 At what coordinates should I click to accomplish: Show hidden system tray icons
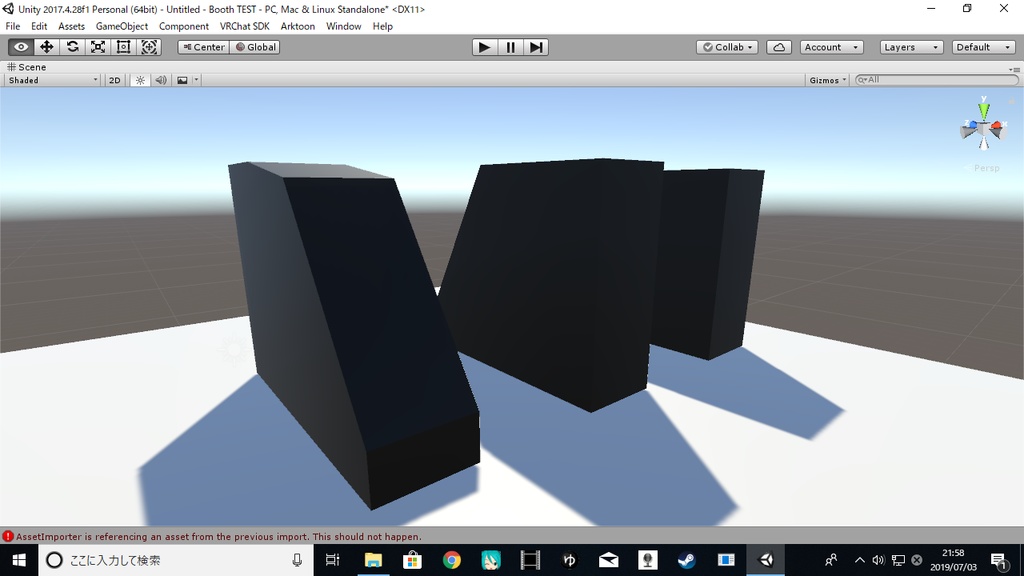click(859, 560)
